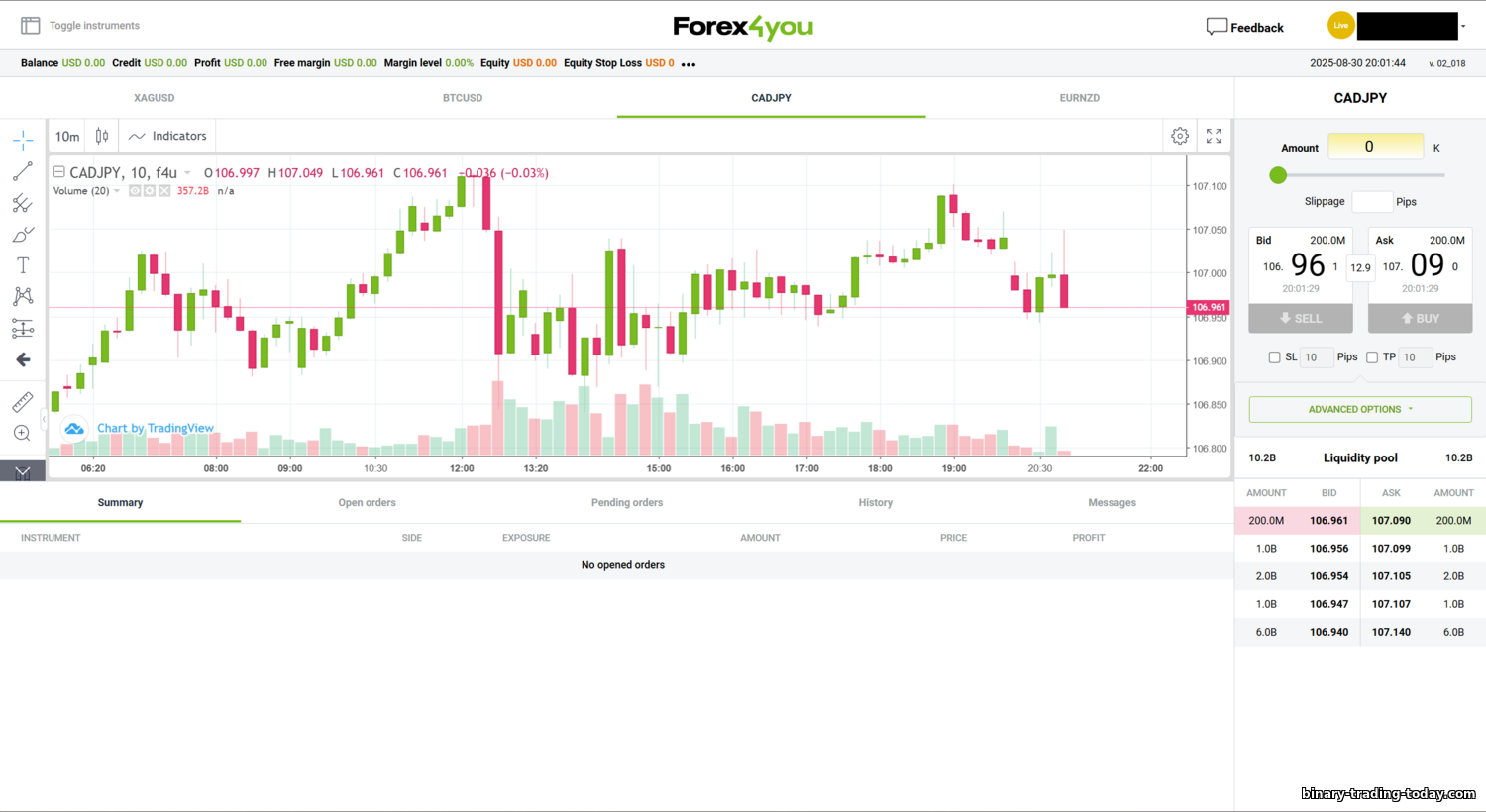Toggle Volume indicator visibility eye icon
Viewport: 1486px width, 812px height.
(135, 191)
